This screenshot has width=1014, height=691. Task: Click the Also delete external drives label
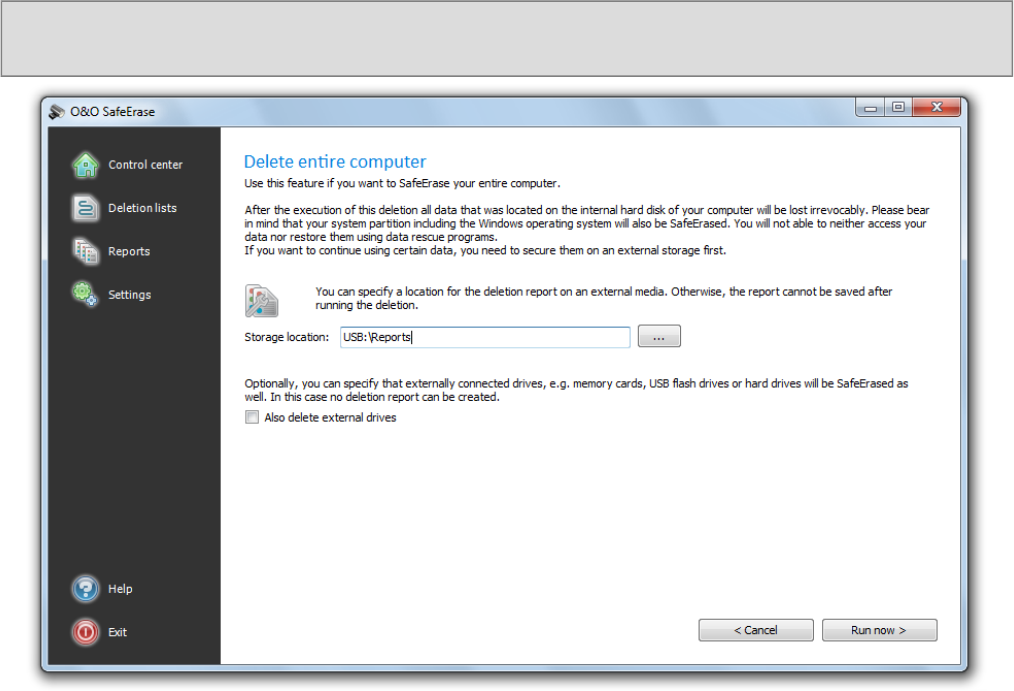pos(330,418)
